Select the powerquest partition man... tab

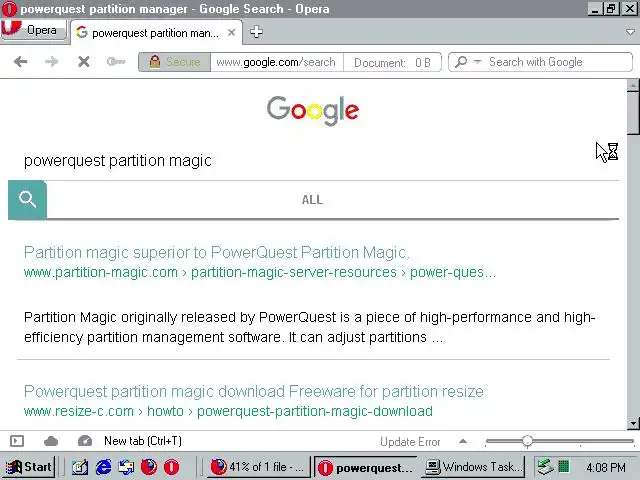(156, 33)
